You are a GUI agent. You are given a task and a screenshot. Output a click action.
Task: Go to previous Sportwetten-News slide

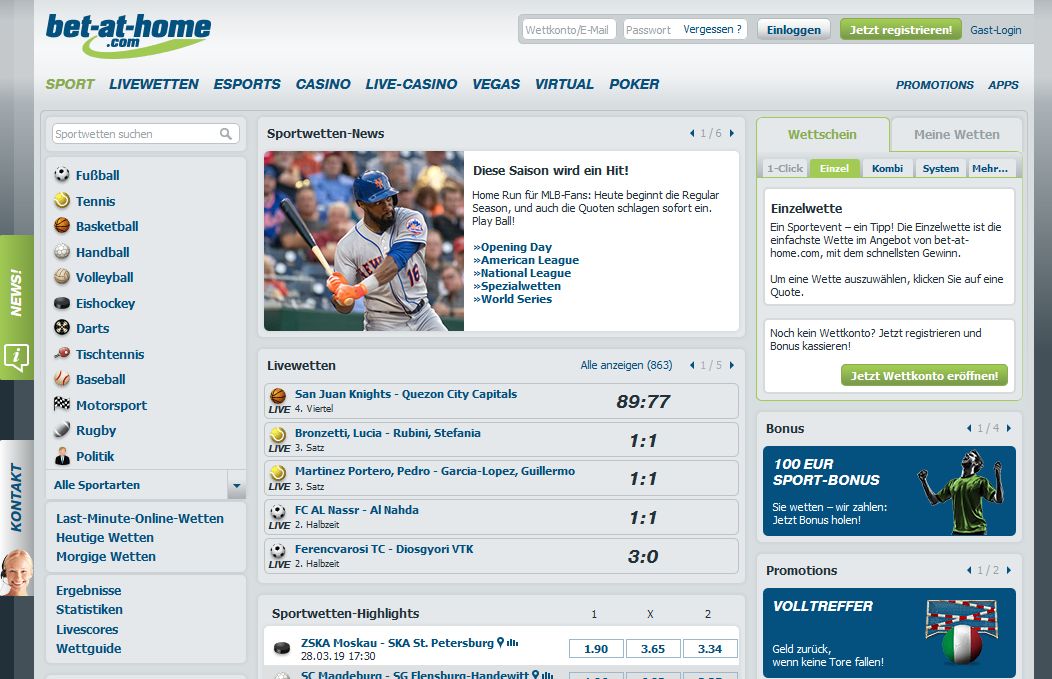tap(692, 133)
